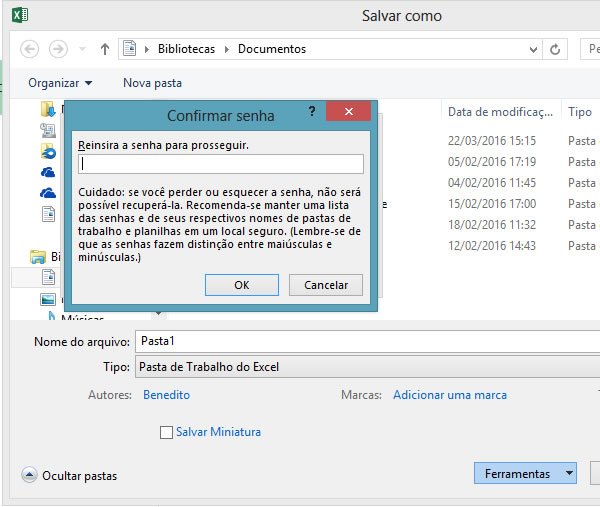Select row dated 15/02/2016 17:00
The height and width of the screenshot is (507, 600).
click(x=492, y=204)
